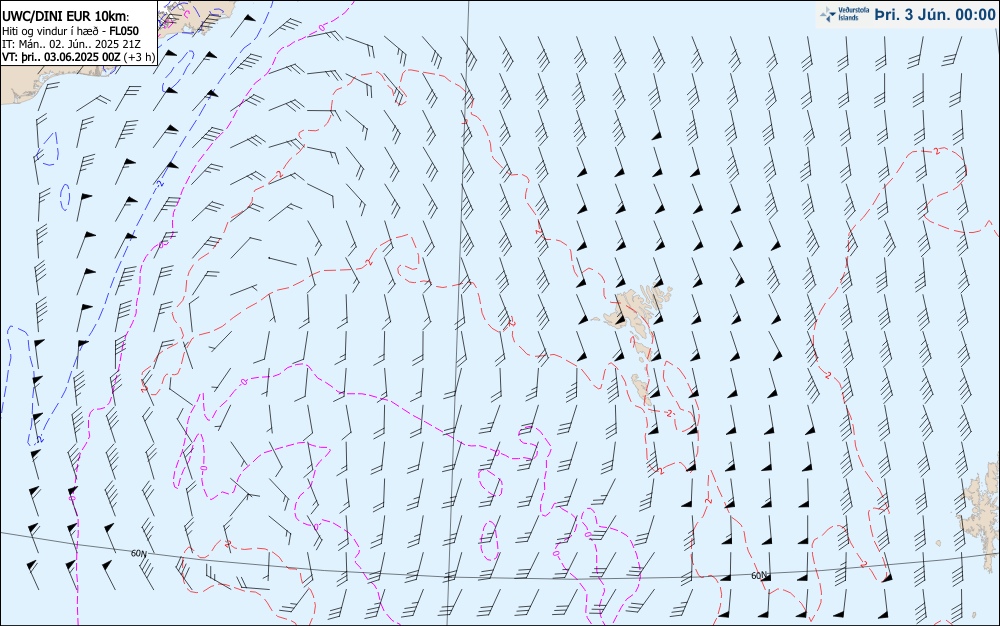
Task: Click the 'VT: þri.. 03.06.2025 00Z (+3 h)' line
Action: [78, 56]
